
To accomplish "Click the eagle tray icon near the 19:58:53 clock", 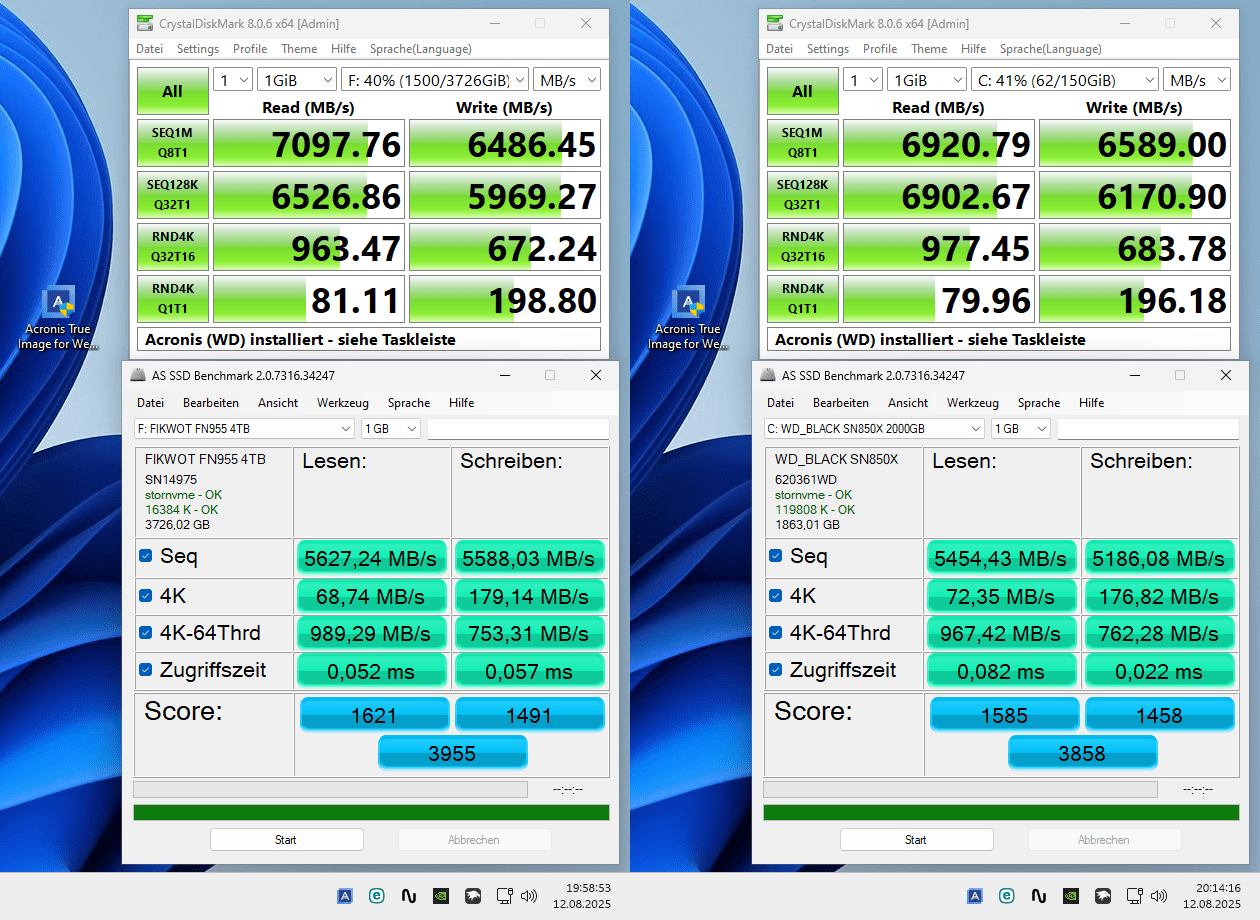I will pos(473,896).
